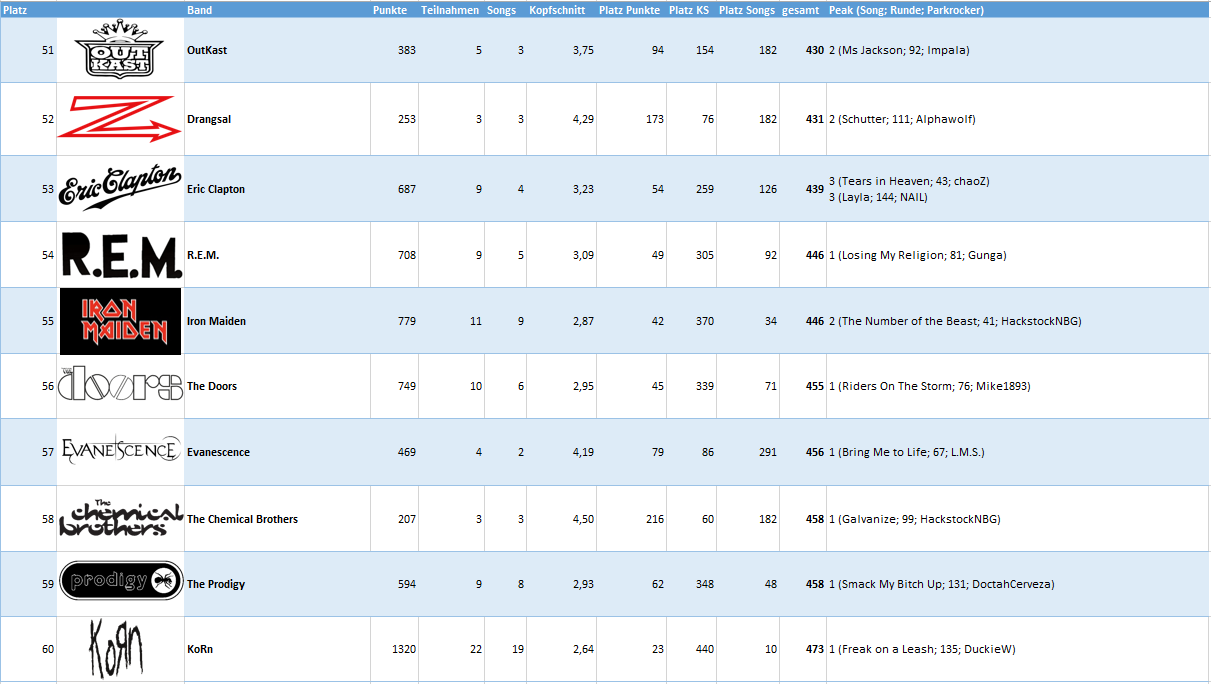1211x684 pixels.
Task: Select KoRn's Teilnahmen value 22
Action: tap(476, 649)
